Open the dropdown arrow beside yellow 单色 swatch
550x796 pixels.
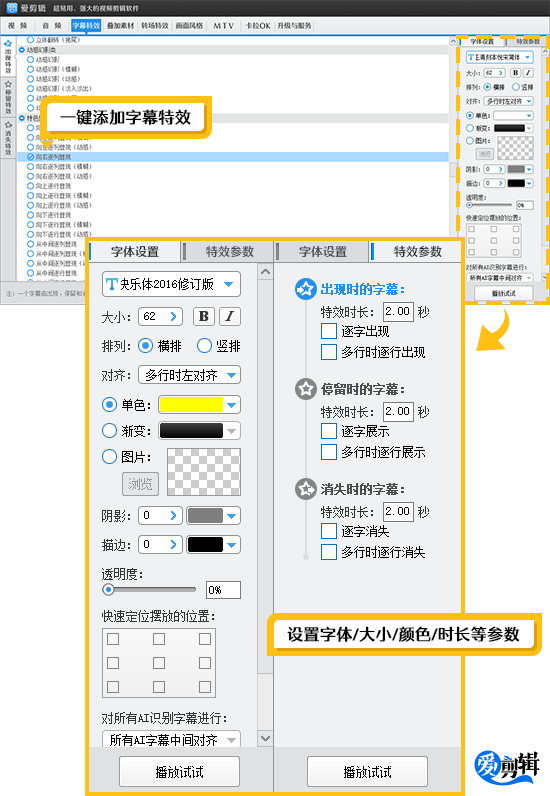[x=232, y=405]
